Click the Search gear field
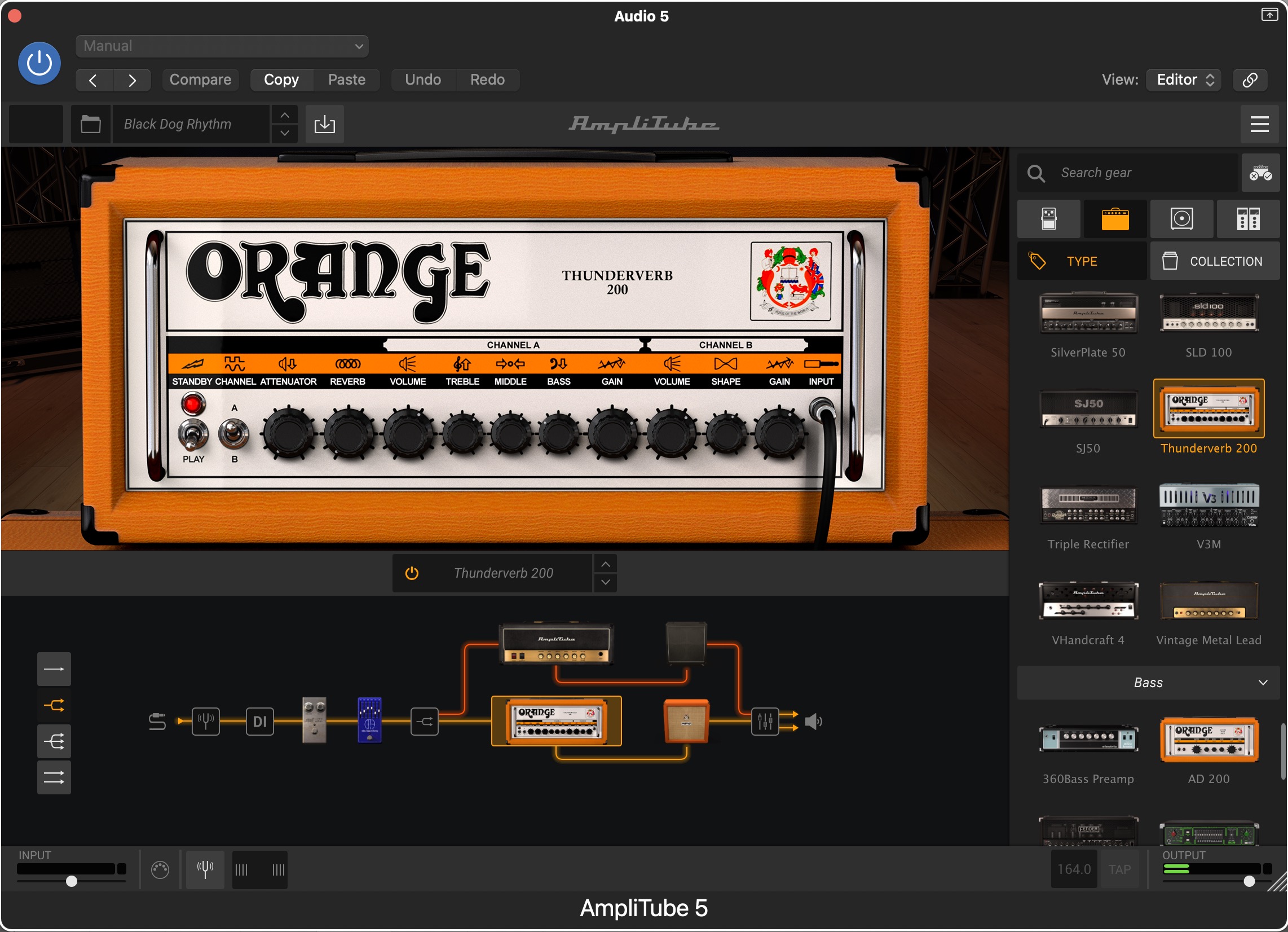1288x932 pixels. coord(1128,173)
